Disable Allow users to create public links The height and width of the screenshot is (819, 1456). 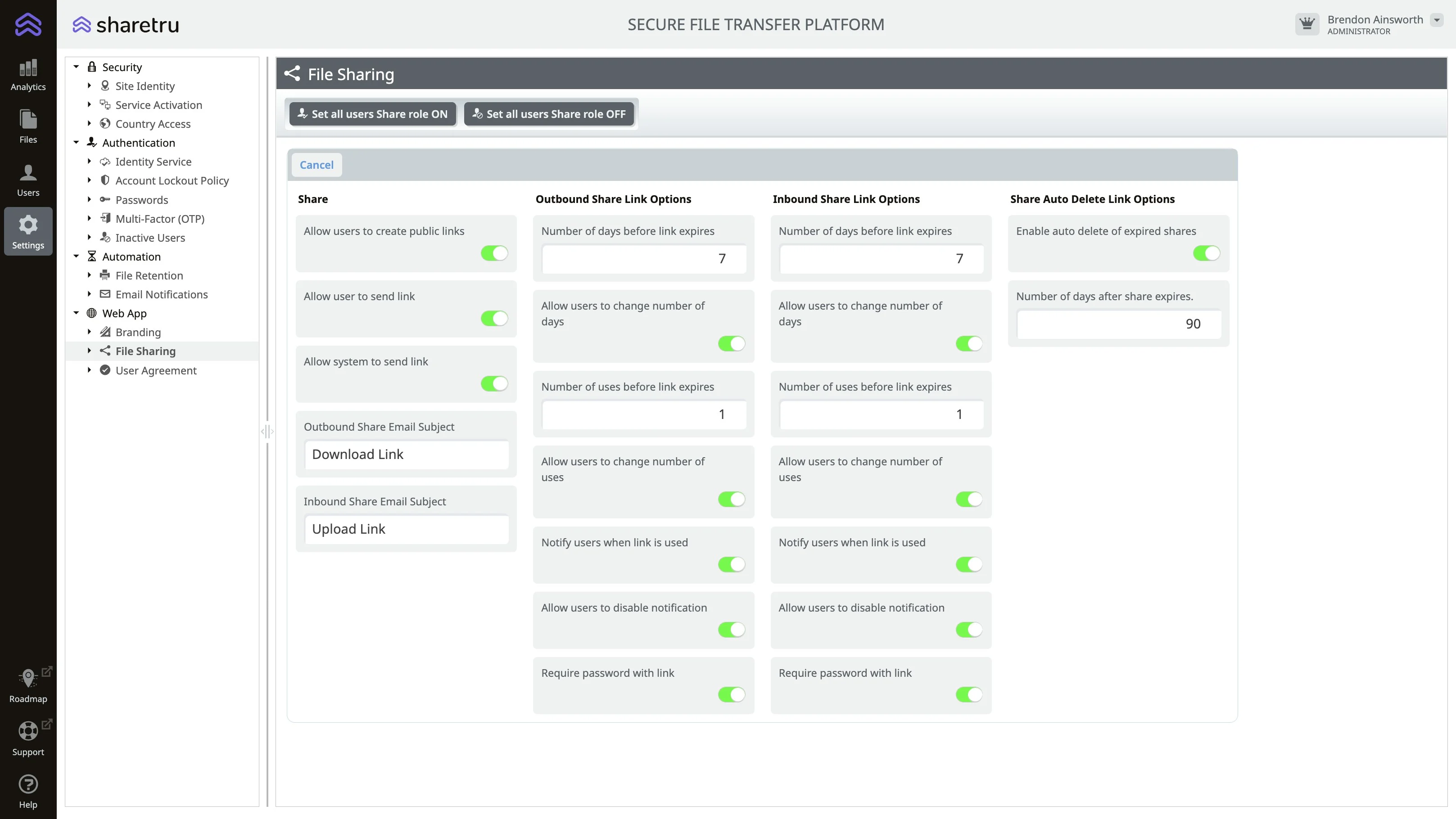(494, 253)
